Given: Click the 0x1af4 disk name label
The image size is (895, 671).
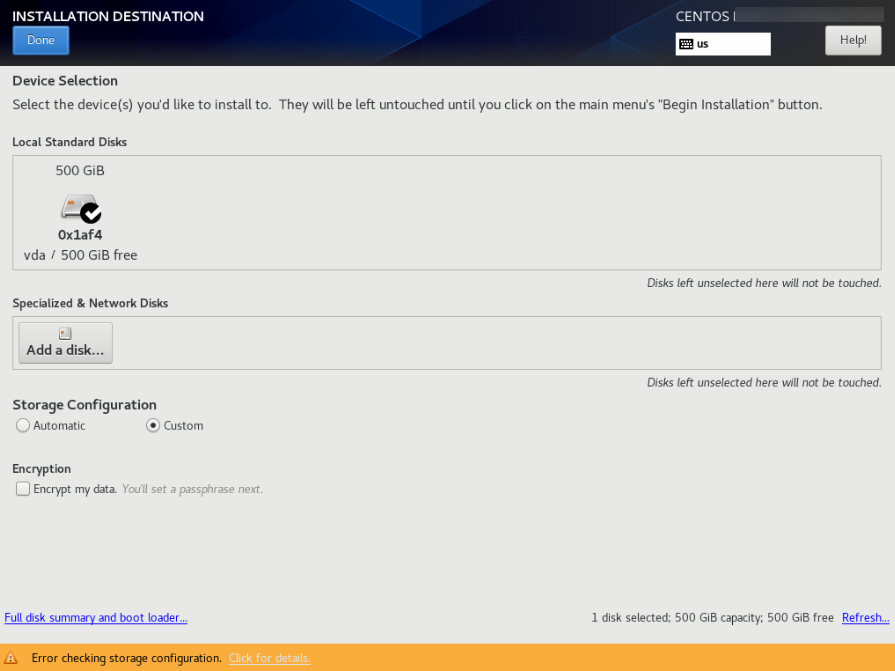Looking at the screenshot, I should tap(80, 235).
